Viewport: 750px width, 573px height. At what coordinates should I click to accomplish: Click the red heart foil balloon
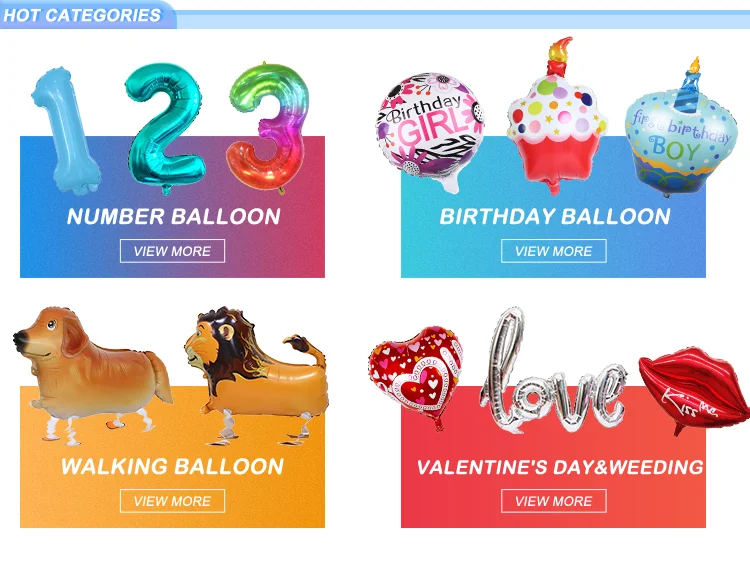[415, 375]
